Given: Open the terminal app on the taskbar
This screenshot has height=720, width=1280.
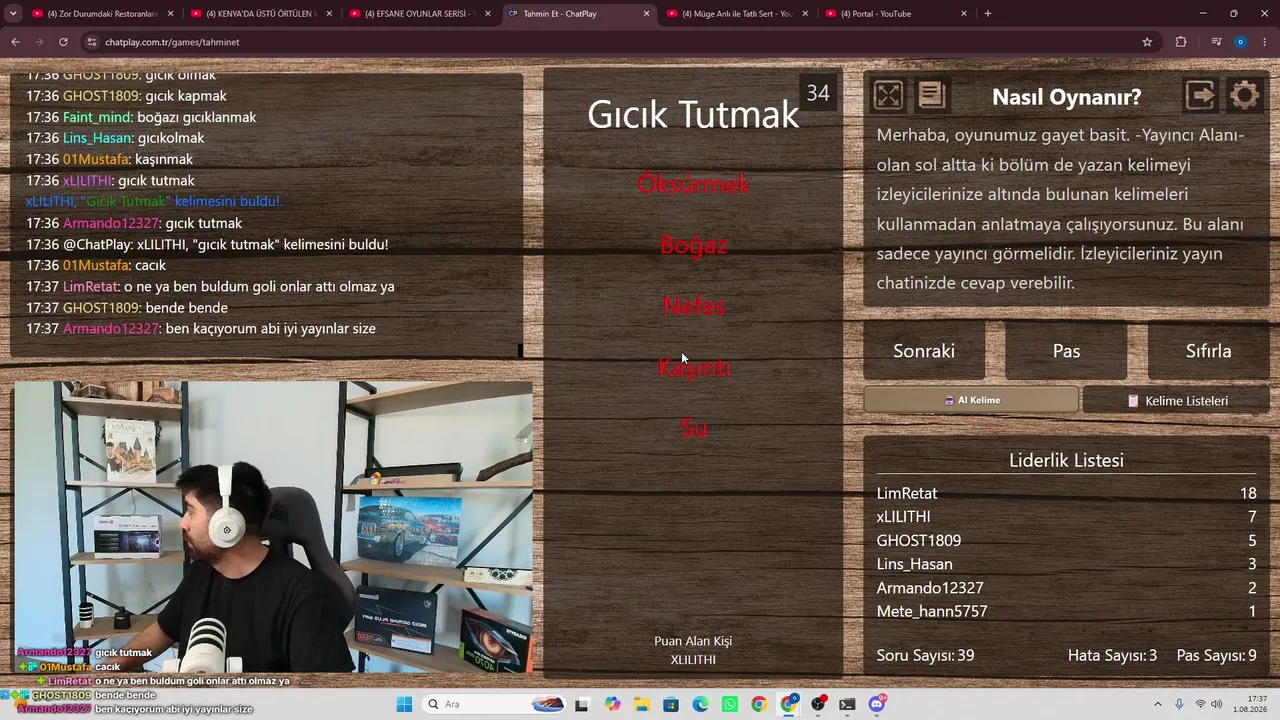Looking at the screenshot, I should pyautogui.click(x=848, y=704).
